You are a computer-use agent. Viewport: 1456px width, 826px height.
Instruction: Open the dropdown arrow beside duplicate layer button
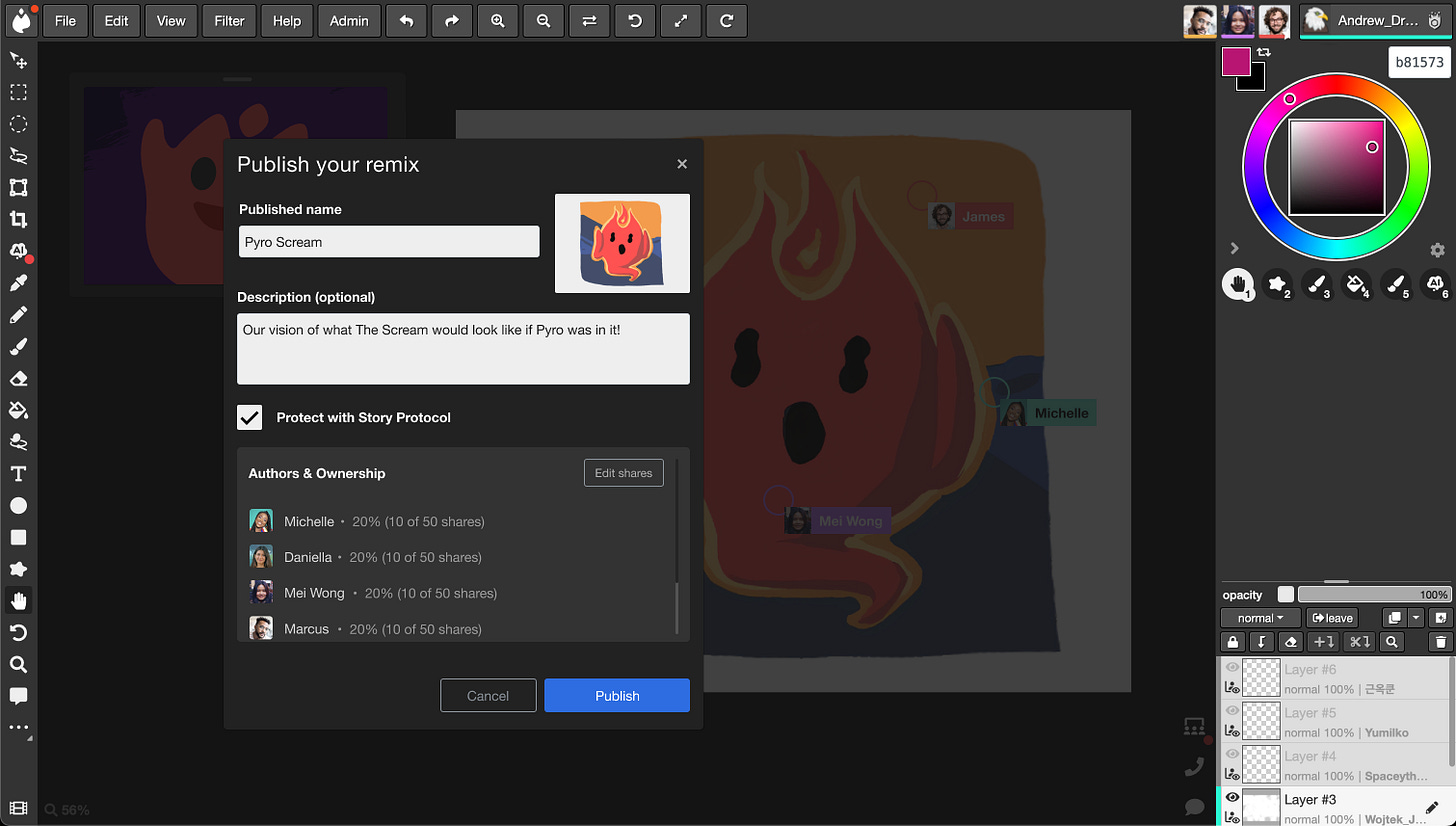[1416, 618]
